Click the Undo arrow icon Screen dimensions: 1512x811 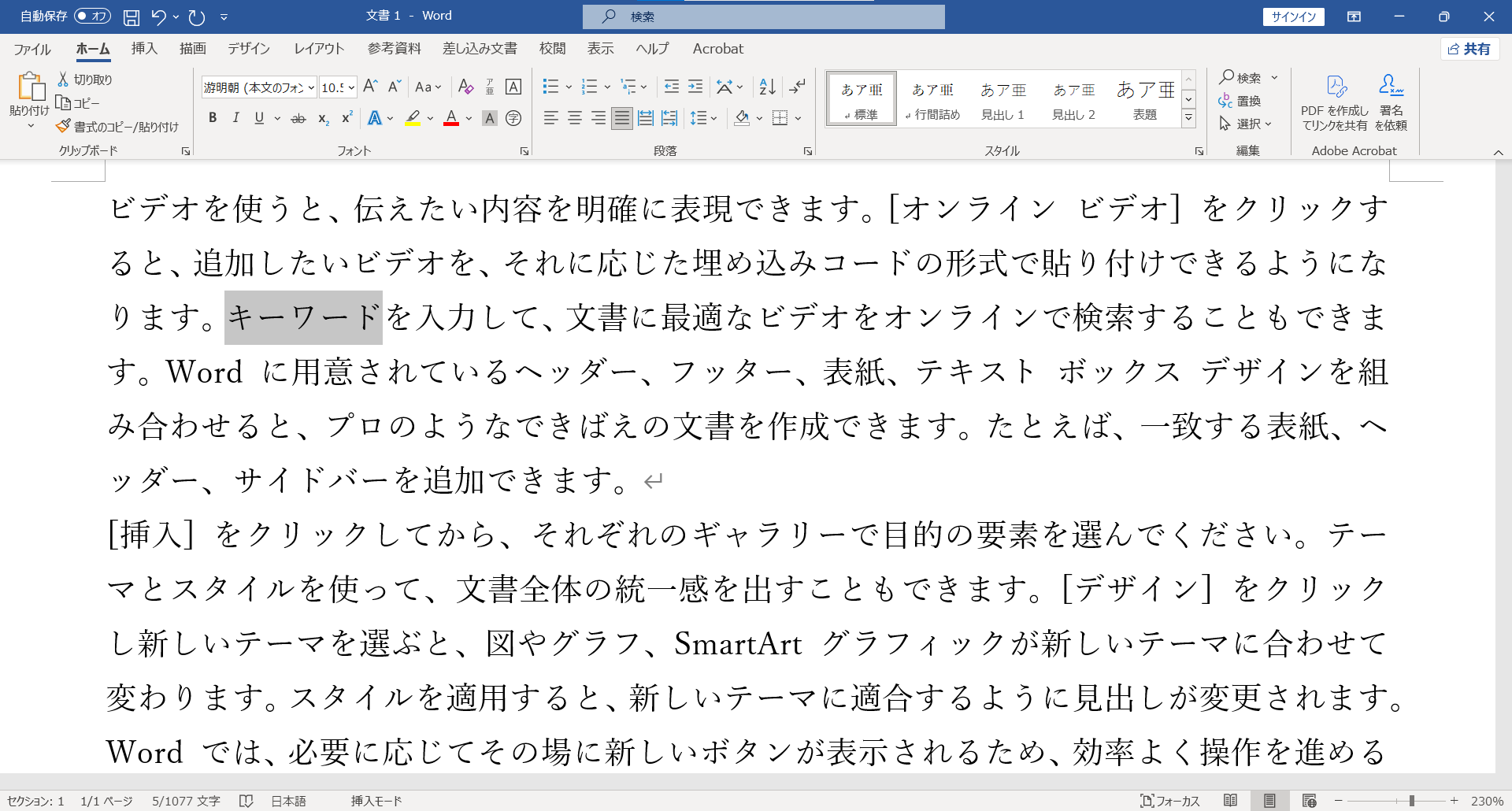pyautogui.click(x=158, y=17)
